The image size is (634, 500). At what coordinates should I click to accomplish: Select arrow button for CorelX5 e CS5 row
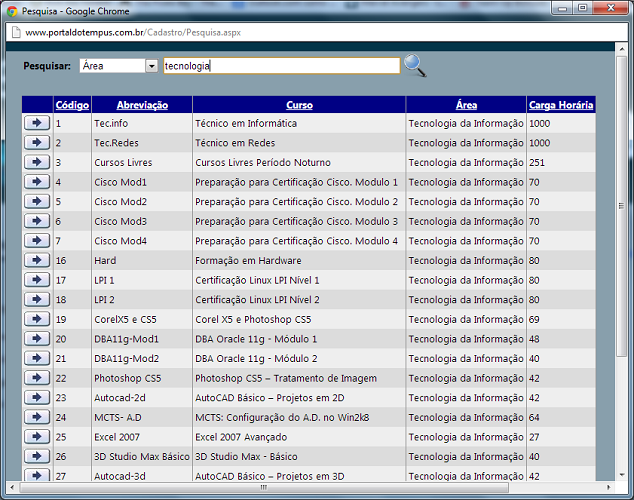tap(37, 319)
